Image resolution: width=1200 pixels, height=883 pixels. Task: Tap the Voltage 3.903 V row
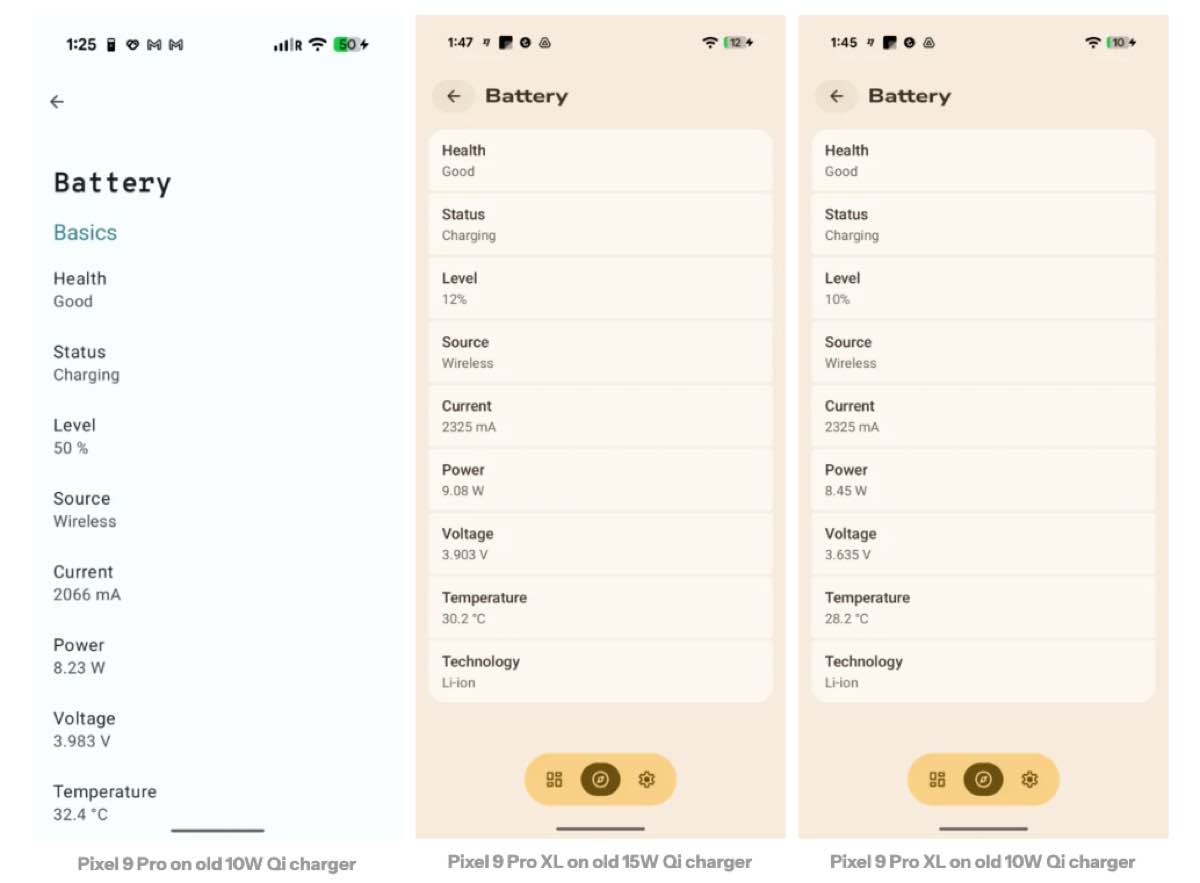pyautogui.click(x=600, y=544)
